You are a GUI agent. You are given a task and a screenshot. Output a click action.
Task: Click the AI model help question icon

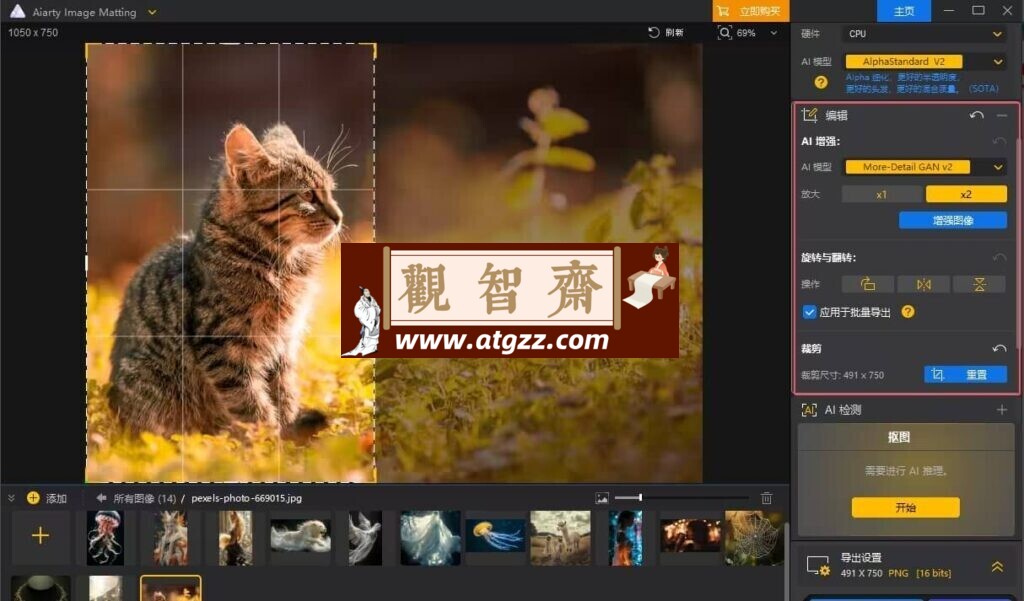(x=821, y=82)
